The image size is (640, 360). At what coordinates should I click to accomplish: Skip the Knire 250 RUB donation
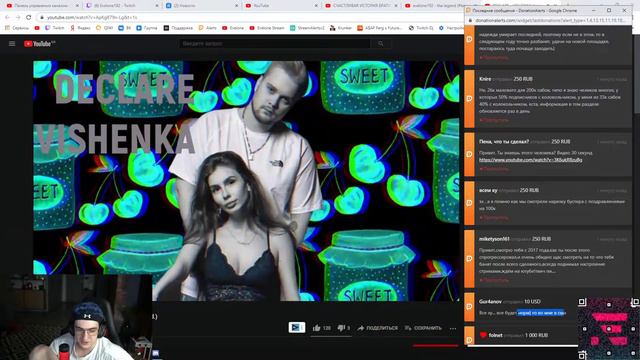pyautogui.click(x=494, y=120)
